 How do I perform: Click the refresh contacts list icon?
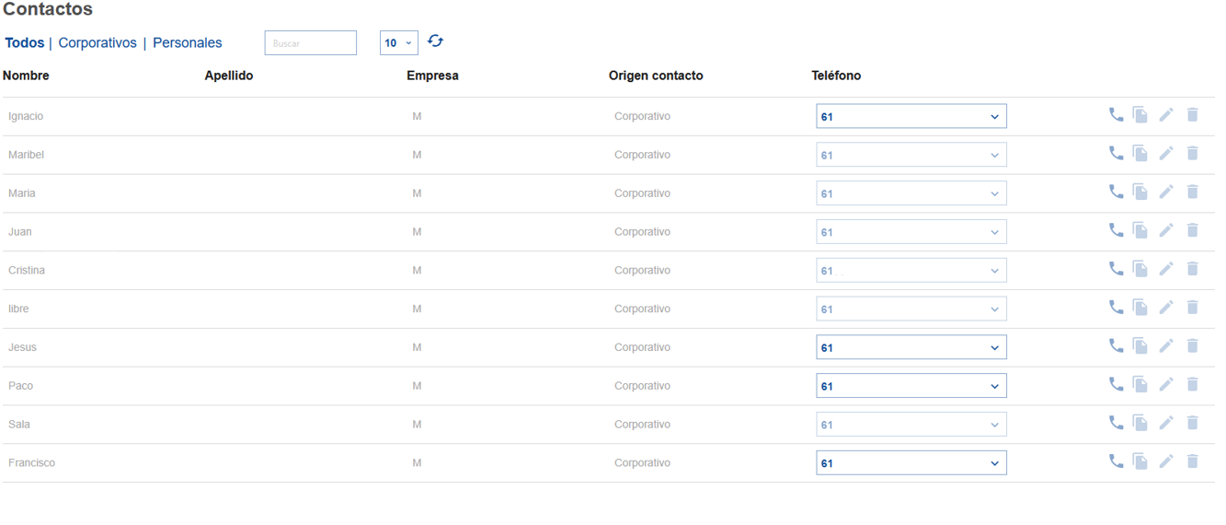click(x=435, y=41)
